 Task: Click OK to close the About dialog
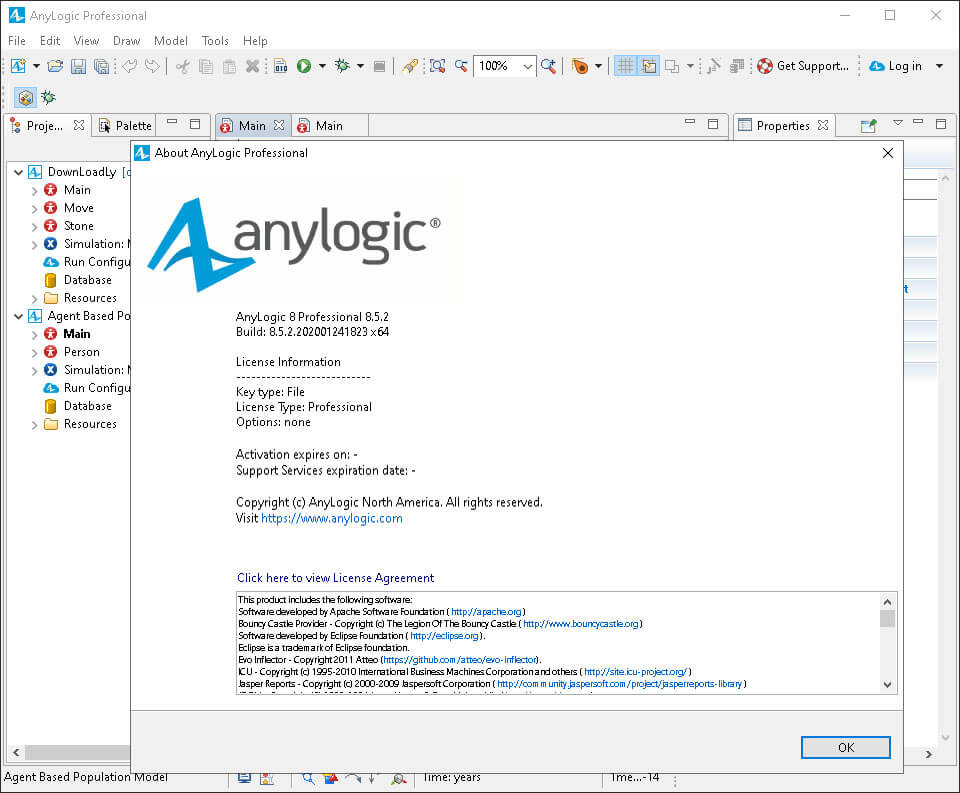(x=845, y=747)
